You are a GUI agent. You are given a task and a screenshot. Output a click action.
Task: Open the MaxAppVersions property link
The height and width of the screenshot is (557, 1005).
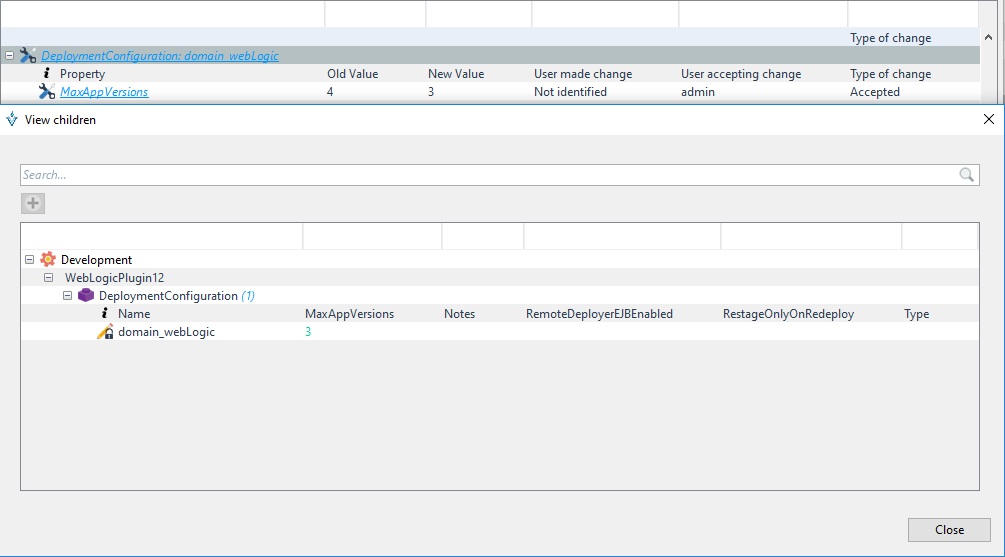(104, 92)
